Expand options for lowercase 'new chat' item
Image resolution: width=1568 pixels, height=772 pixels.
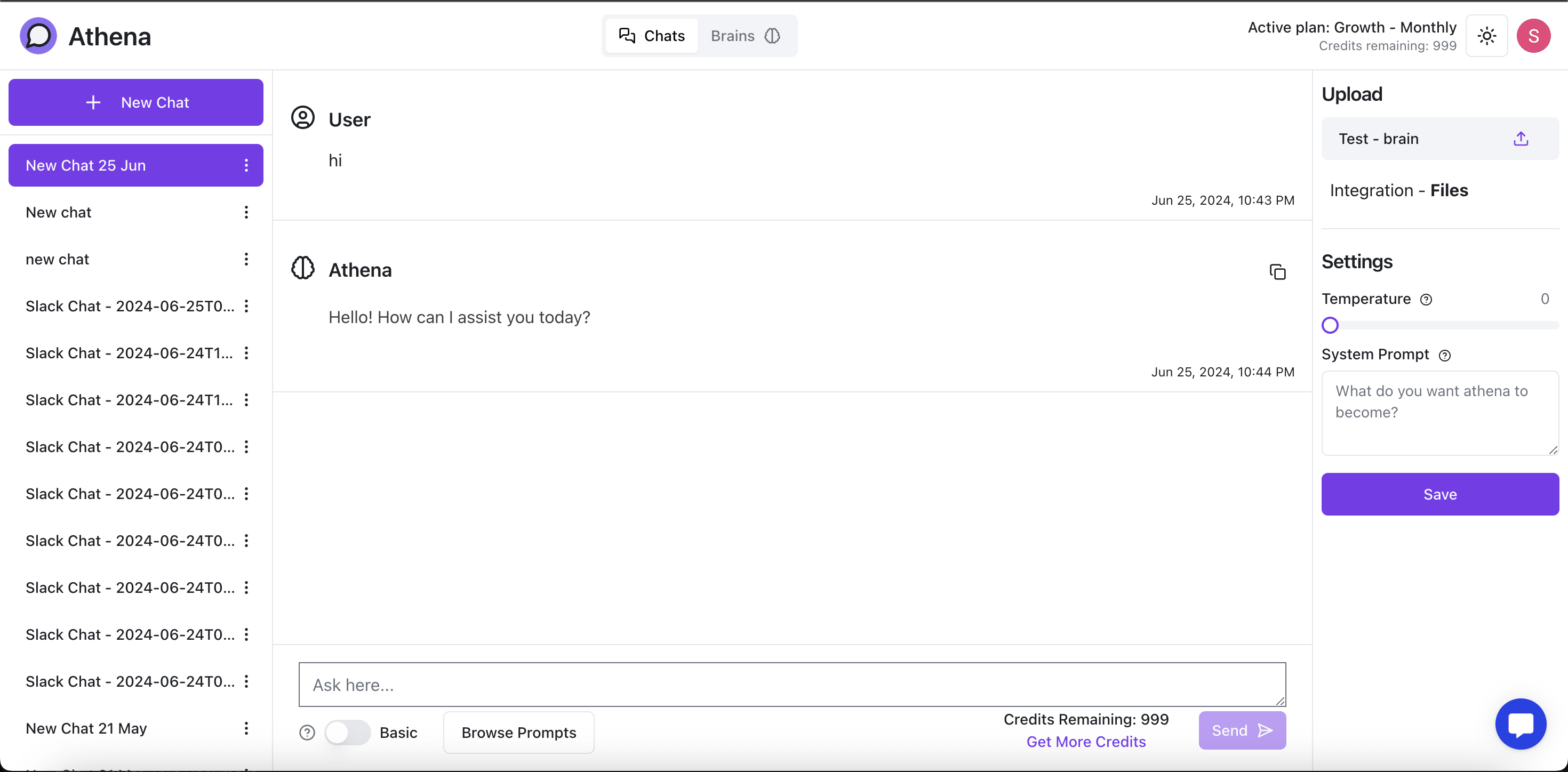coord(246,259)
